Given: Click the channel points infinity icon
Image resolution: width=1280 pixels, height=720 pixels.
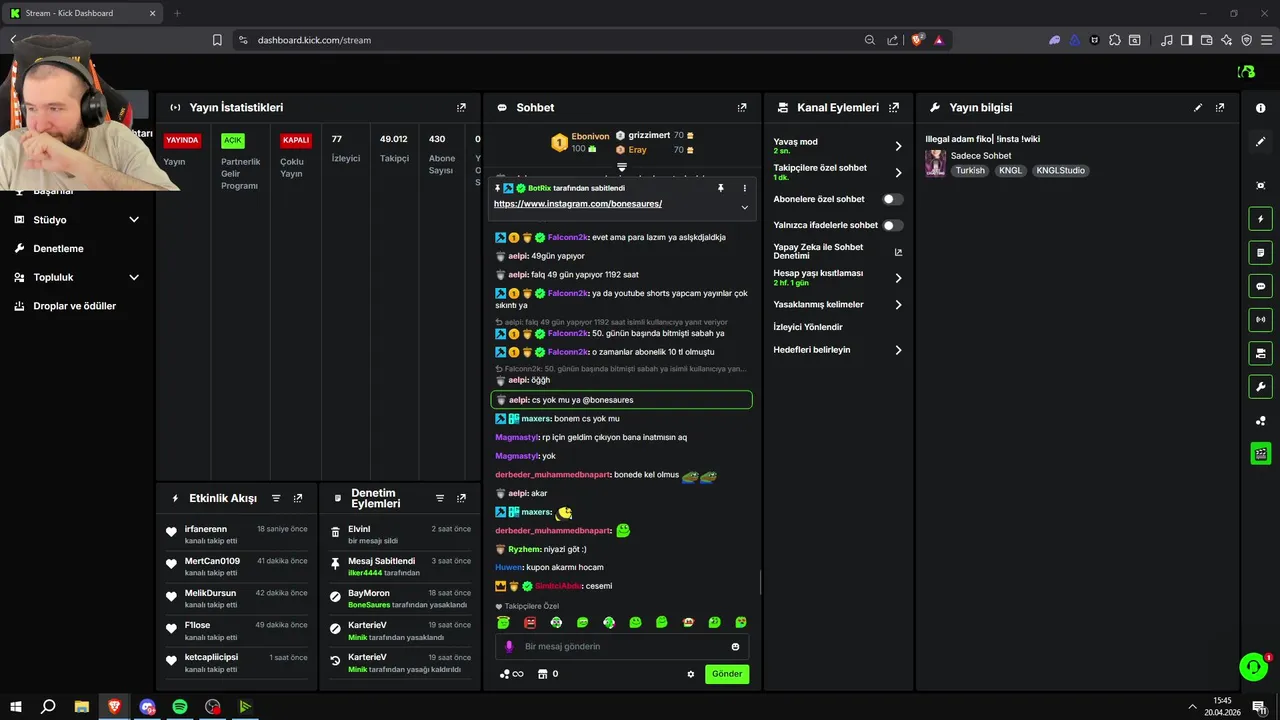Looking at the screenshot, I should click(x=511, y=674).
